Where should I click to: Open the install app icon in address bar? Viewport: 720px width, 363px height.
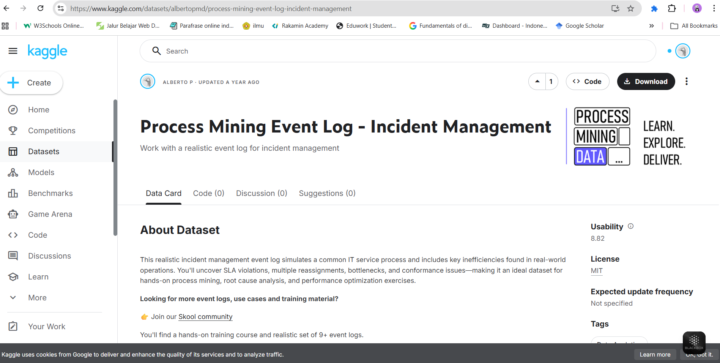pos(615,8)
